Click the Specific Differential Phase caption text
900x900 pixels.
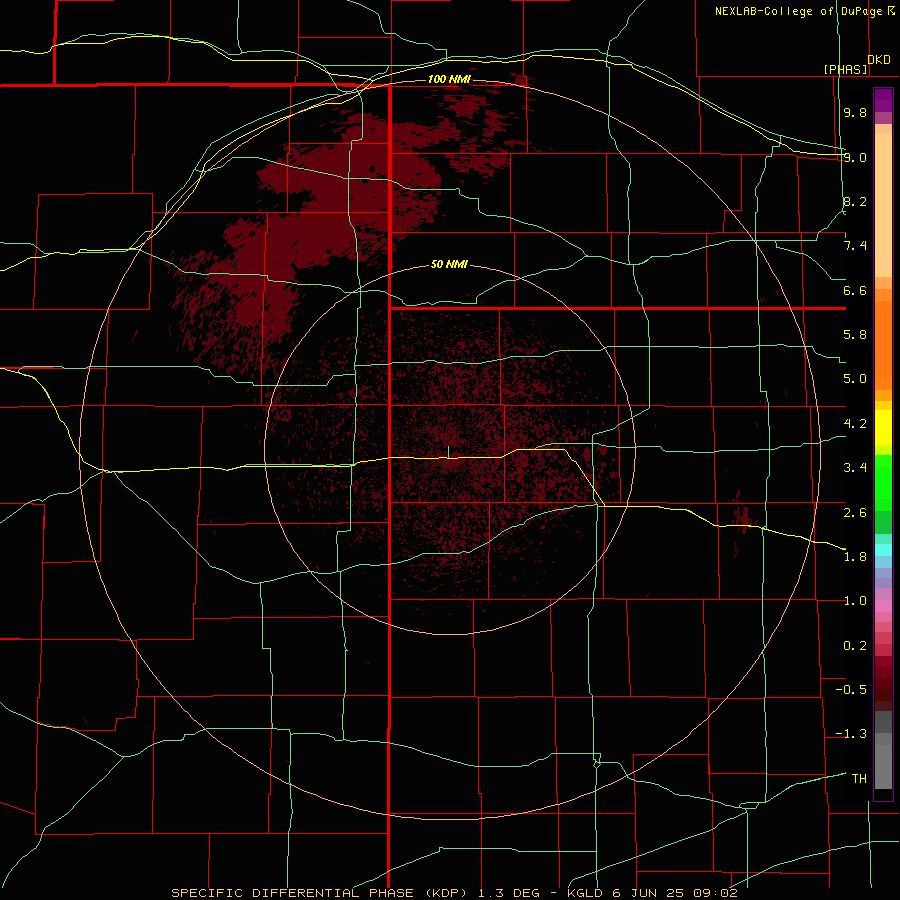click(x=454, y=893)
